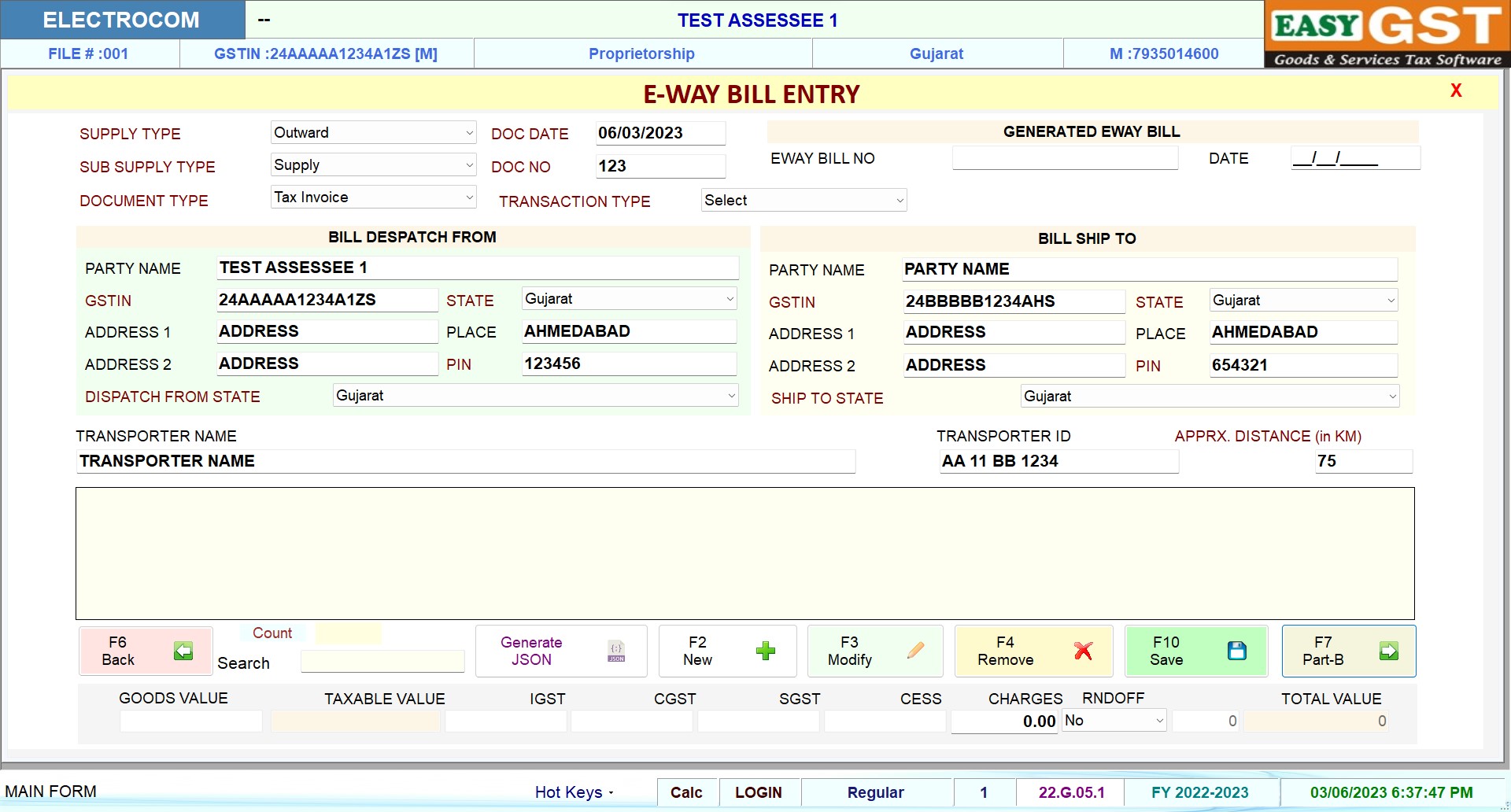
Task: Expand the Transaction Type dropdown
Action: tap(900, 201)
